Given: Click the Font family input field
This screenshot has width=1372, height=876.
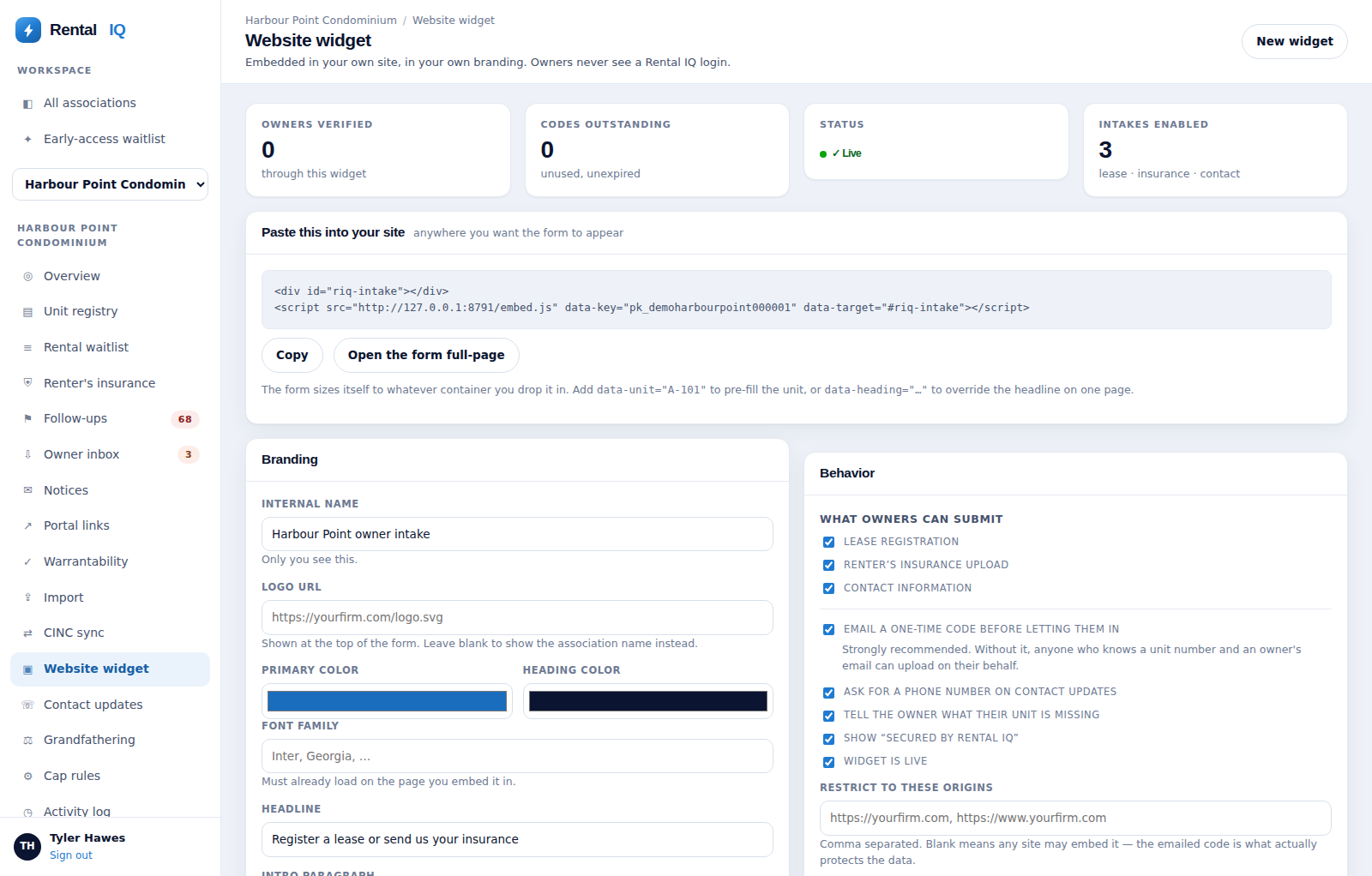Looking at the screenshot, I should coord(517,756).
